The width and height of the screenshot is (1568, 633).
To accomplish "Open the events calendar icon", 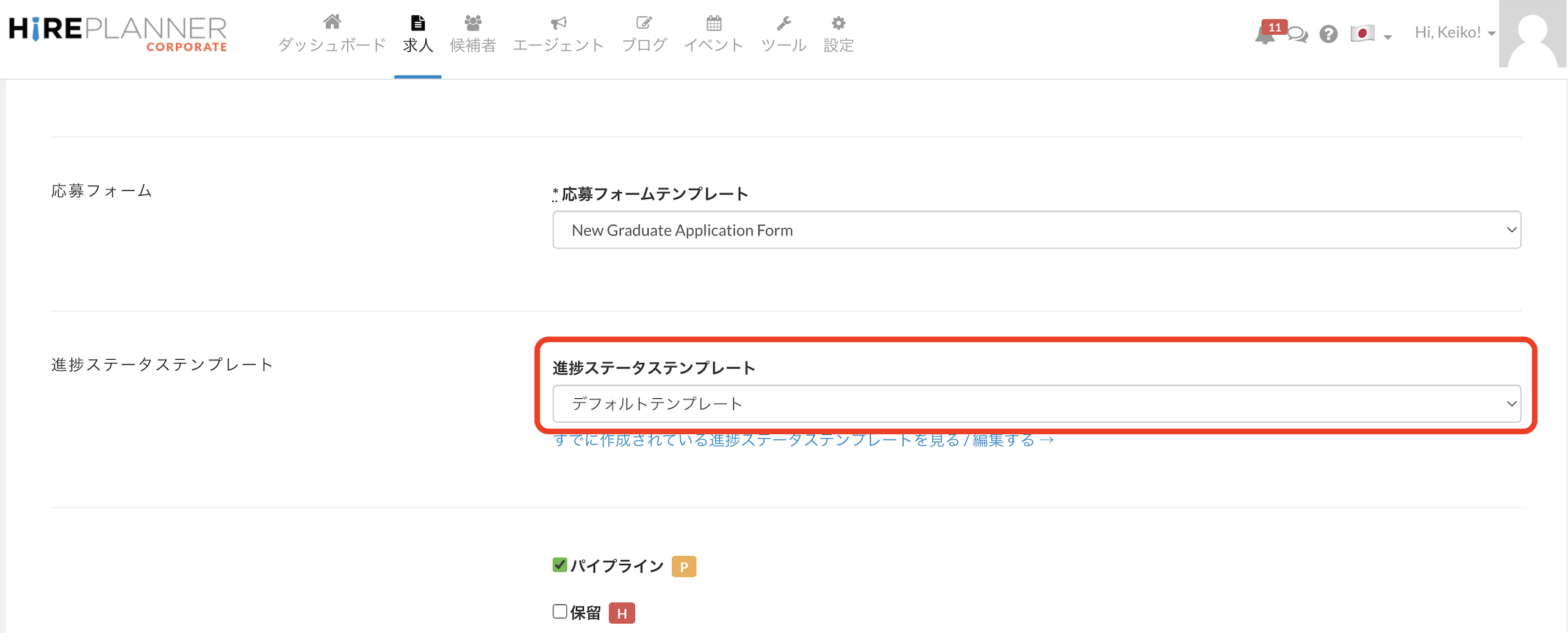I will click(713, 23).
